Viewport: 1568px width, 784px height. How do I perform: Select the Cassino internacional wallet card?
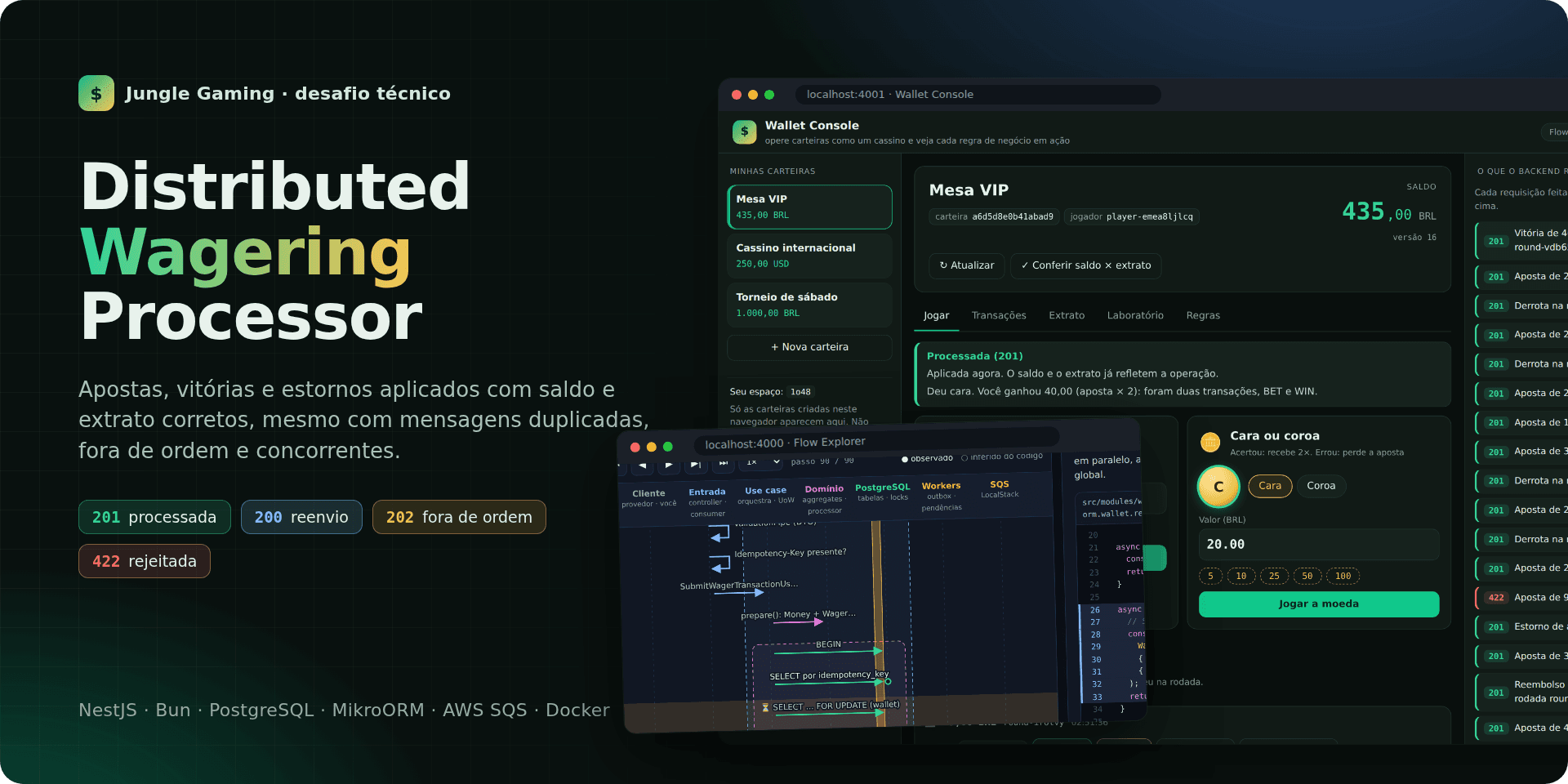(x=809, y=256)
